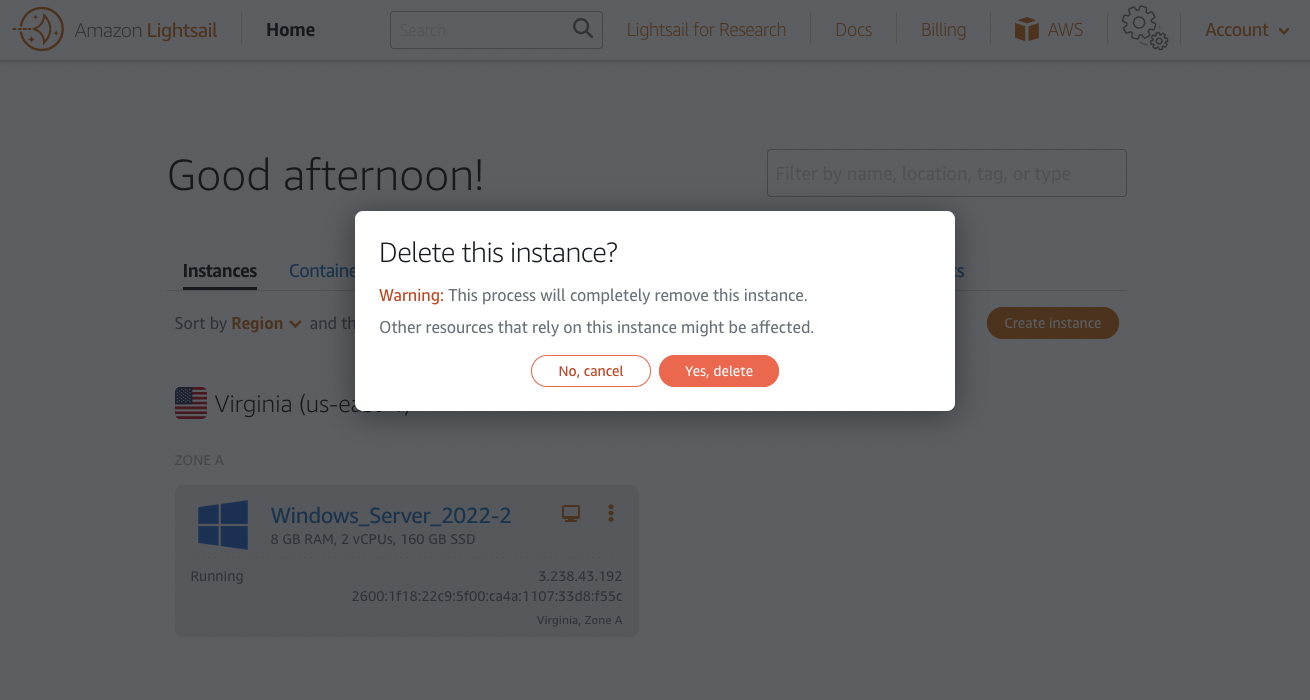
Task: Open the Windows_Server_2022-2 instance link
Action: tap(391, 515)
